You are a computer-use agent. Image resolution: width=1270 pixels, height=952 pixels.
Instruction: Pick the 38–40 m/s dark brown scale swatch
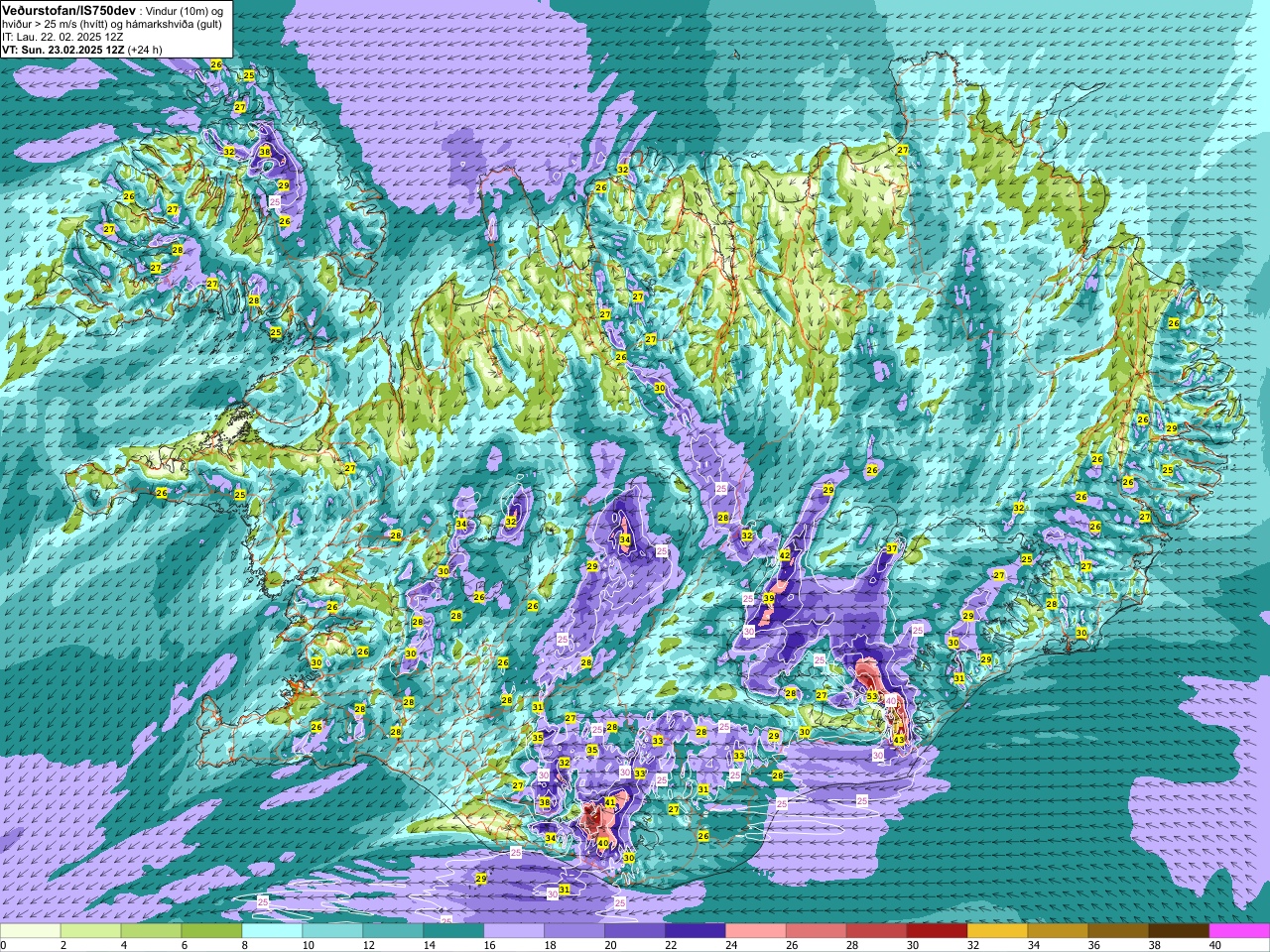point(1180,932)
